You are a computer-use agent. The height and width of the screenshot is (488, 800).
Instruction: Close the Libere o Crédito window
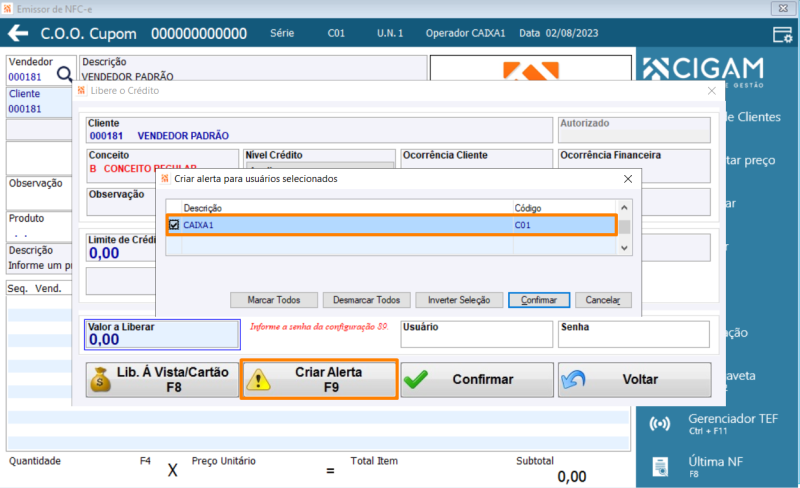coord(712,91)
